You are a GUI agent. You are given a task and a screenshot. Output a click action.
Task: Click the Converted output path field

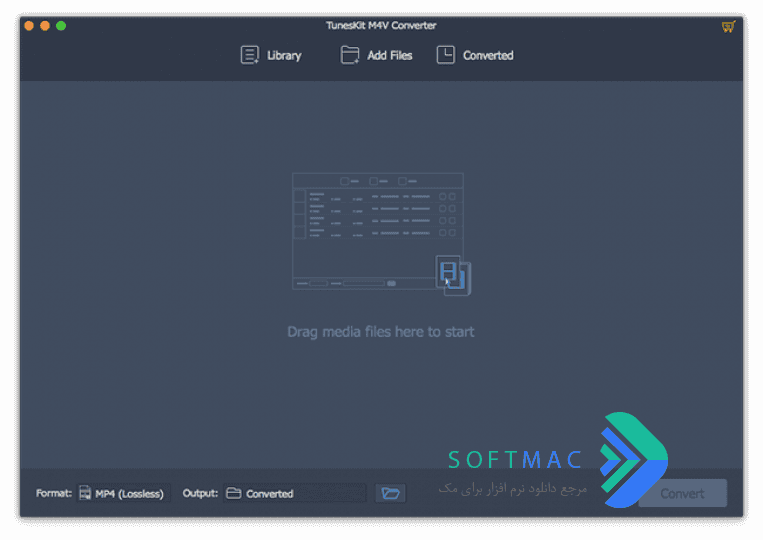pyautogui.click(x=295, y=493)
